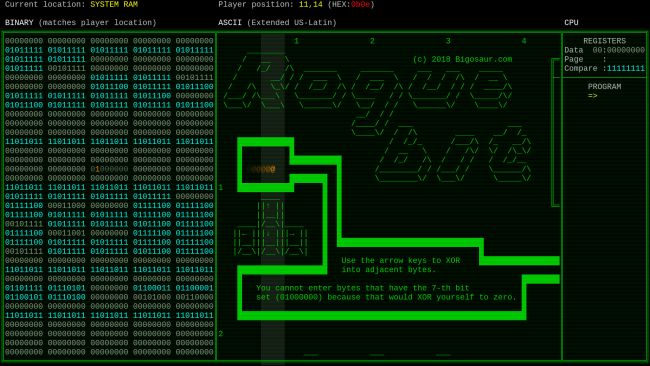Click the binary byte 00110000

(x=194, y=297)
